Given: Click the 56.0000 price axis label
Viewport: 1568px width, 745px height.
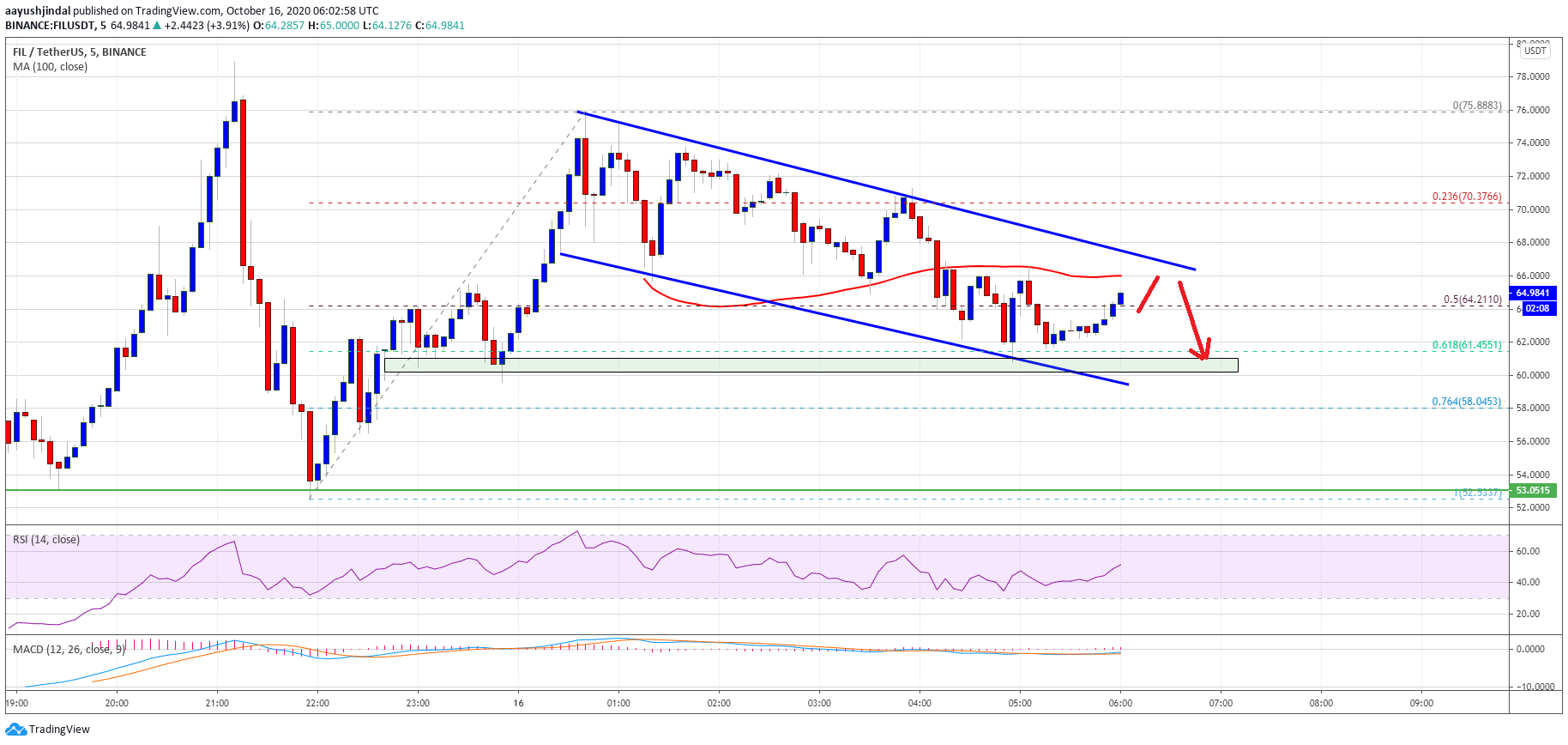Looking at the screenshot, I should pos(1533,441).
